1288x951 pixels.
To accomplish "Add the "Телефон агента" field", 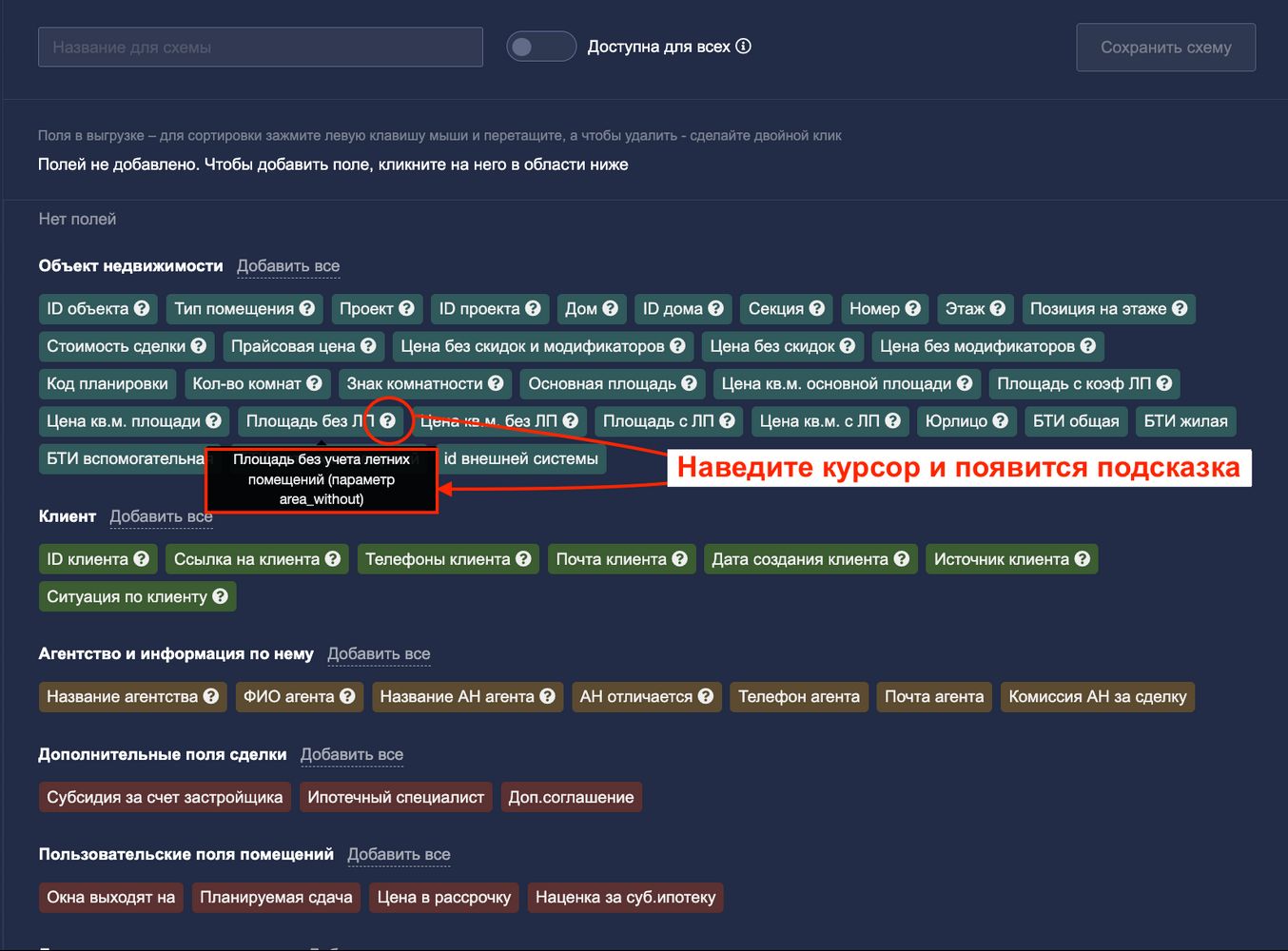I will (x=799, y=696).
